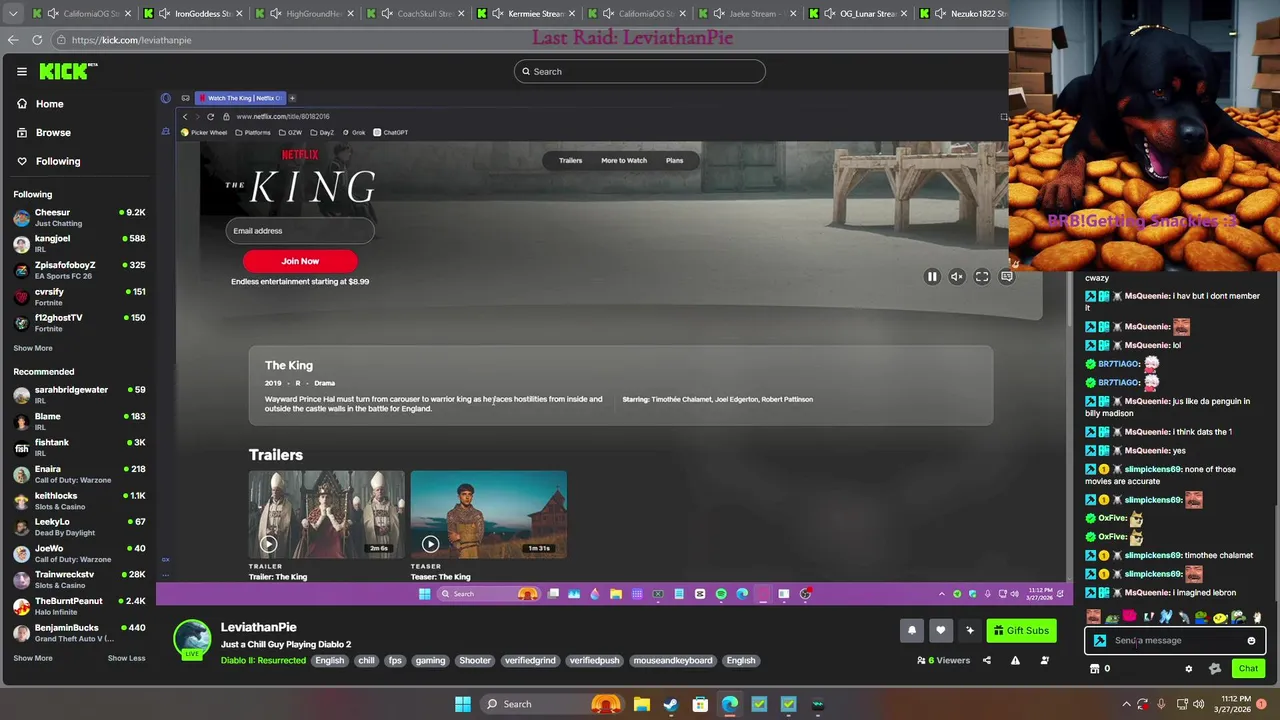The image size is (1280, 720).
Task: Expand Following list with Show More
Action: coord(33,348)
